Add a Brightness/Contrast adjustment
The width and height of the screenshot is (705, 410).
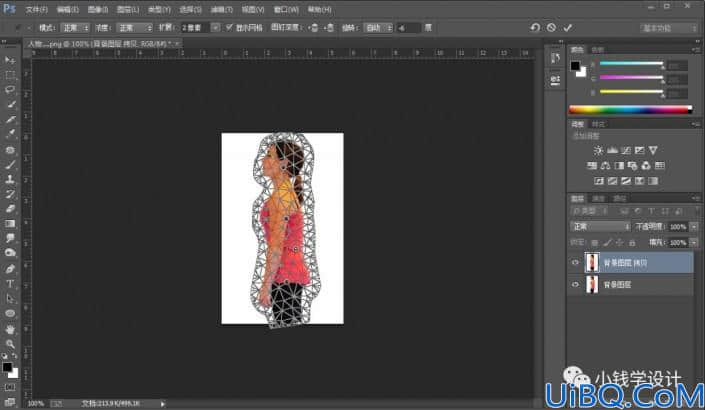coord(598,150)
